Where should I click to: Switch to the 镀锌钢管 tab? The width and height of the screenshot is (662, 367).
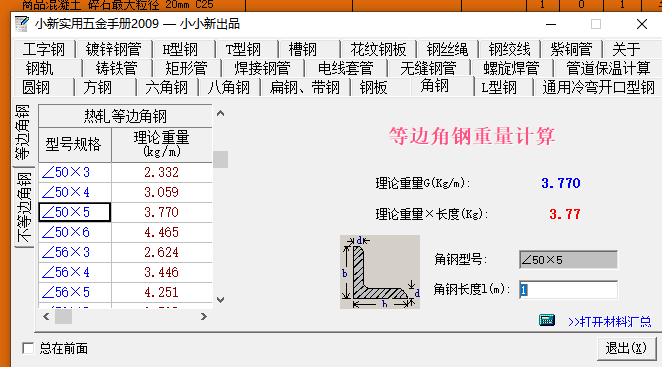pos(114,49)
